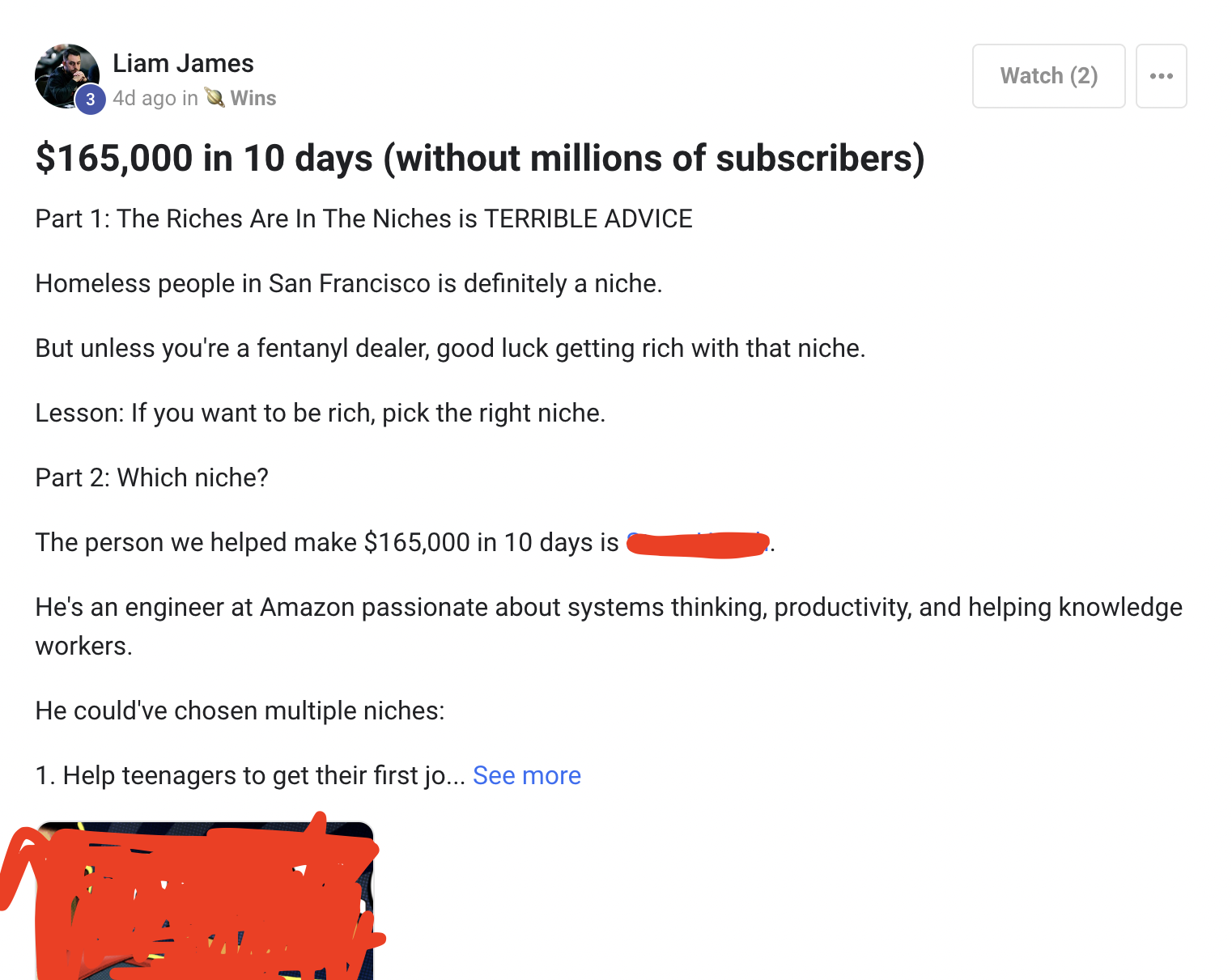Click the "4d ago" post timestamp
This screenshot has height=980, width=1232.
click(x=144, y=98)
